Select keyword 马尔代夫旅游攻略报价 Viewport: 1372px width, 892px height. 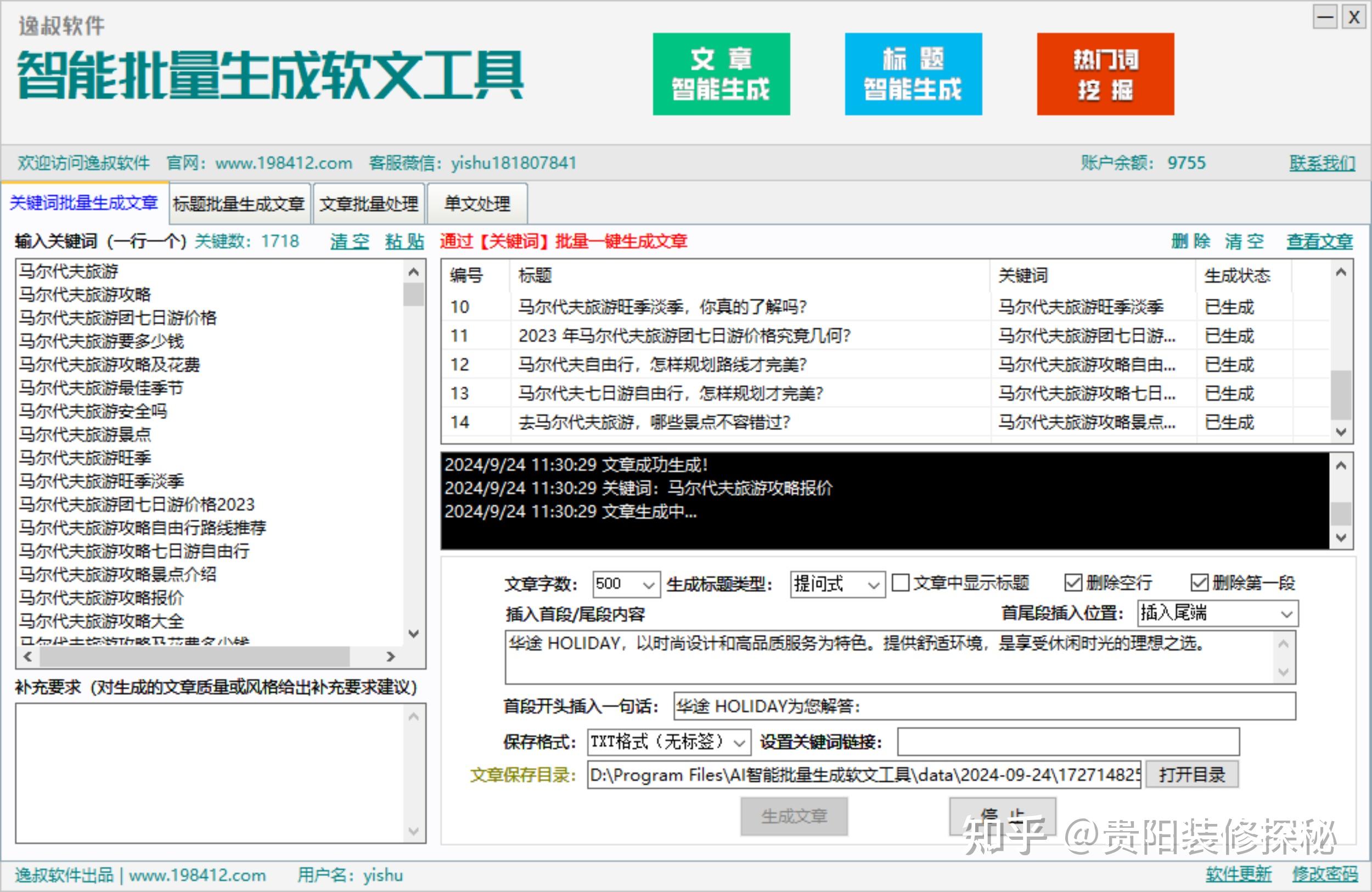pos(102,598)
